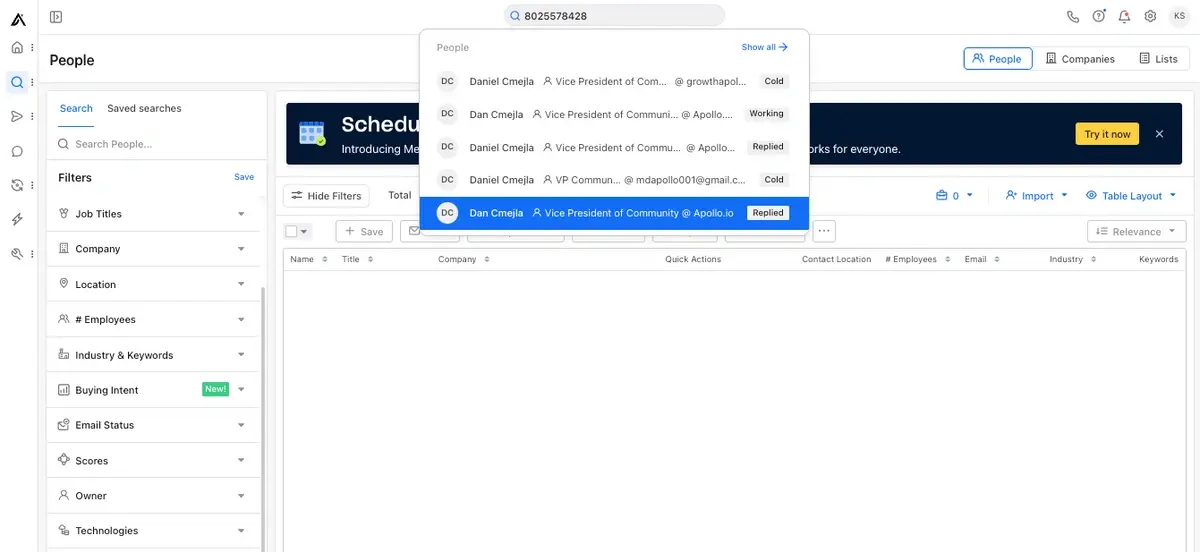Click the Save link beside Filters
The width and height of the screenshot is (1200, 552).
(244, 177)
